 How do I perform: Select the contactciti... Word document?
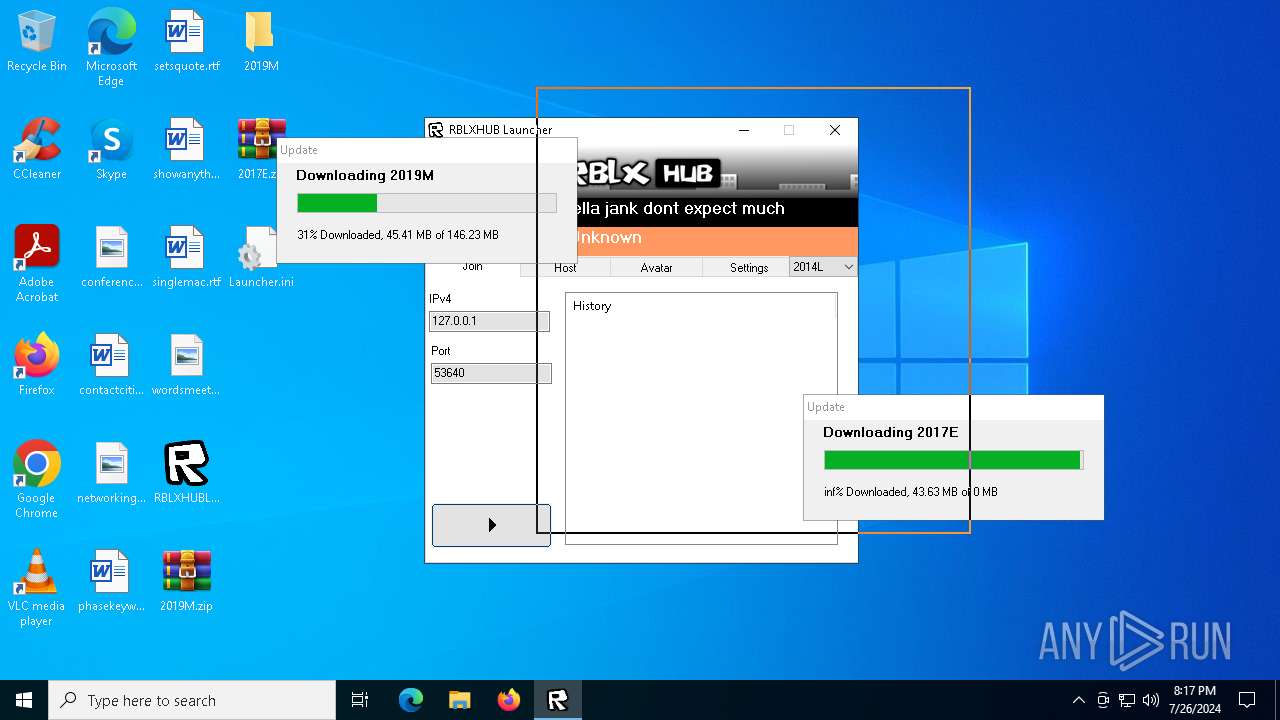pos(111,366)
